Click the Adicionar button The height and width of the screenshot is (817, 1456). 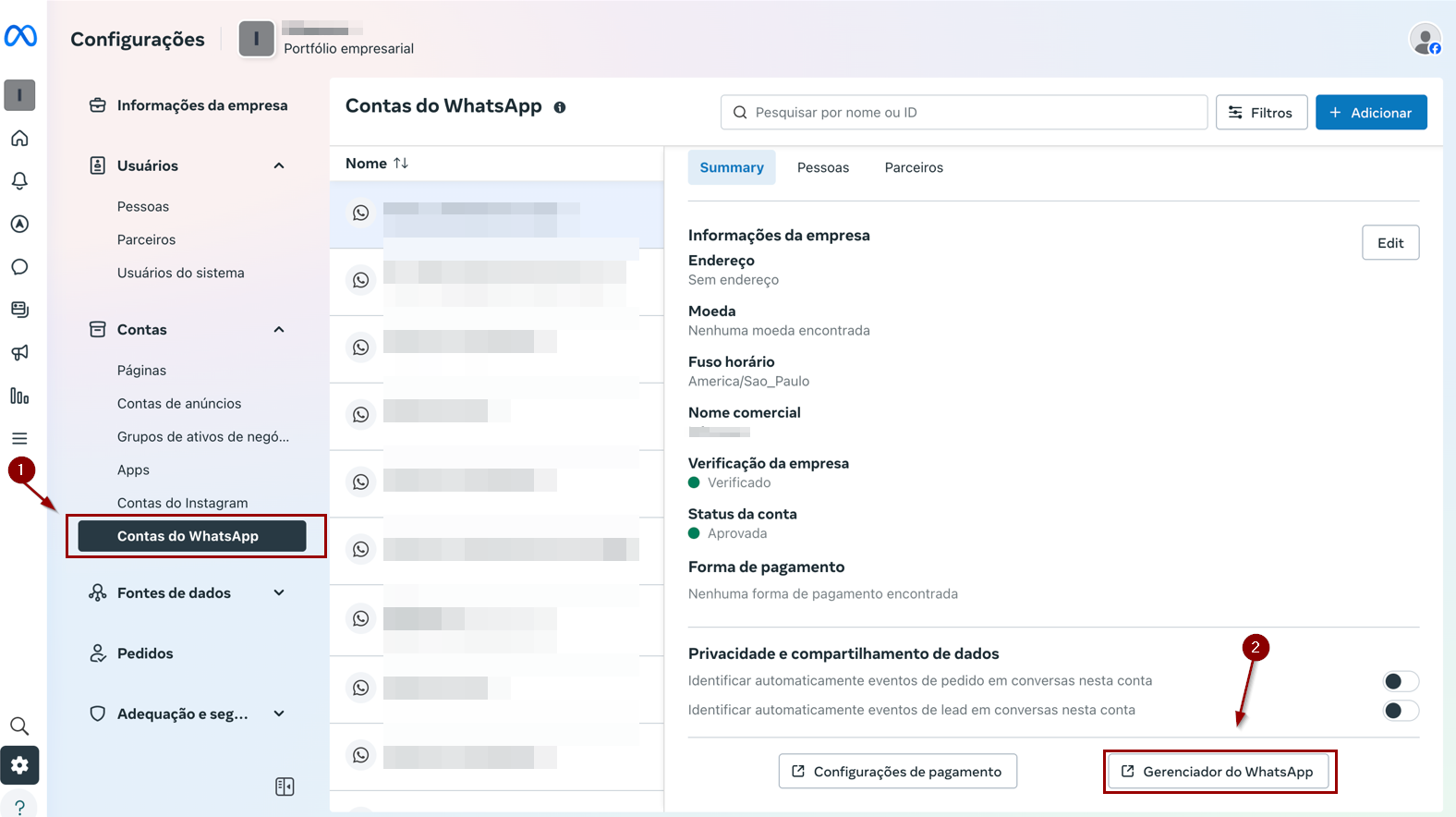click(x=1370, y=113)
